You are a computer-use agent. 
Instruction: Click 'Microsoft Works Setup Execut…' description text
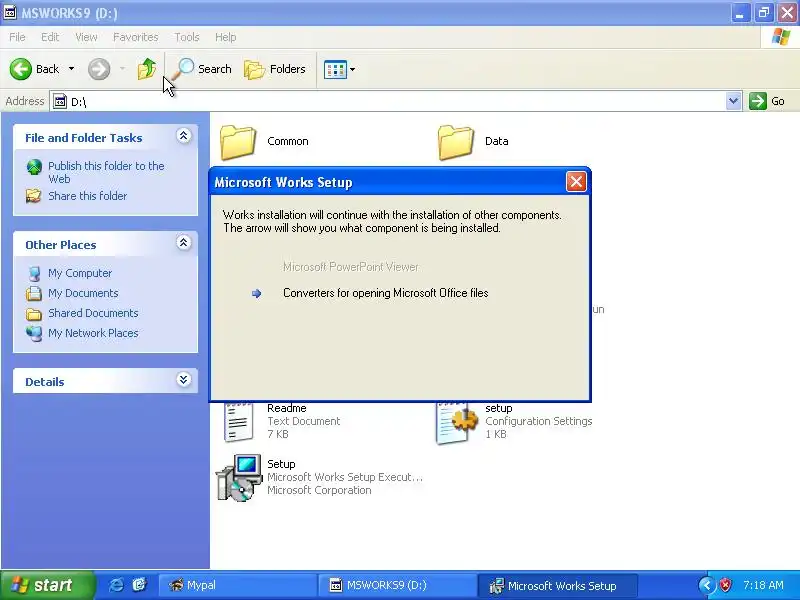click(x=345, y=477)
